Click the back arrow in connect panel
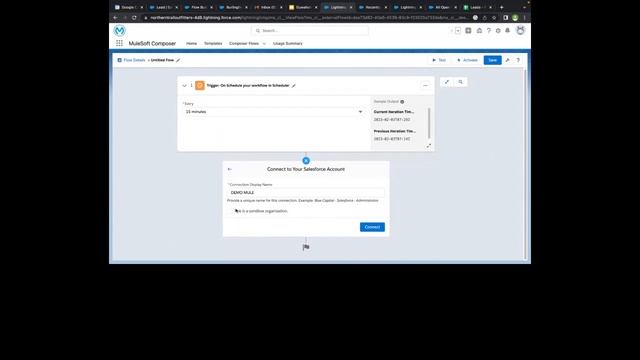640x360 pixels. tap(229, 169)
